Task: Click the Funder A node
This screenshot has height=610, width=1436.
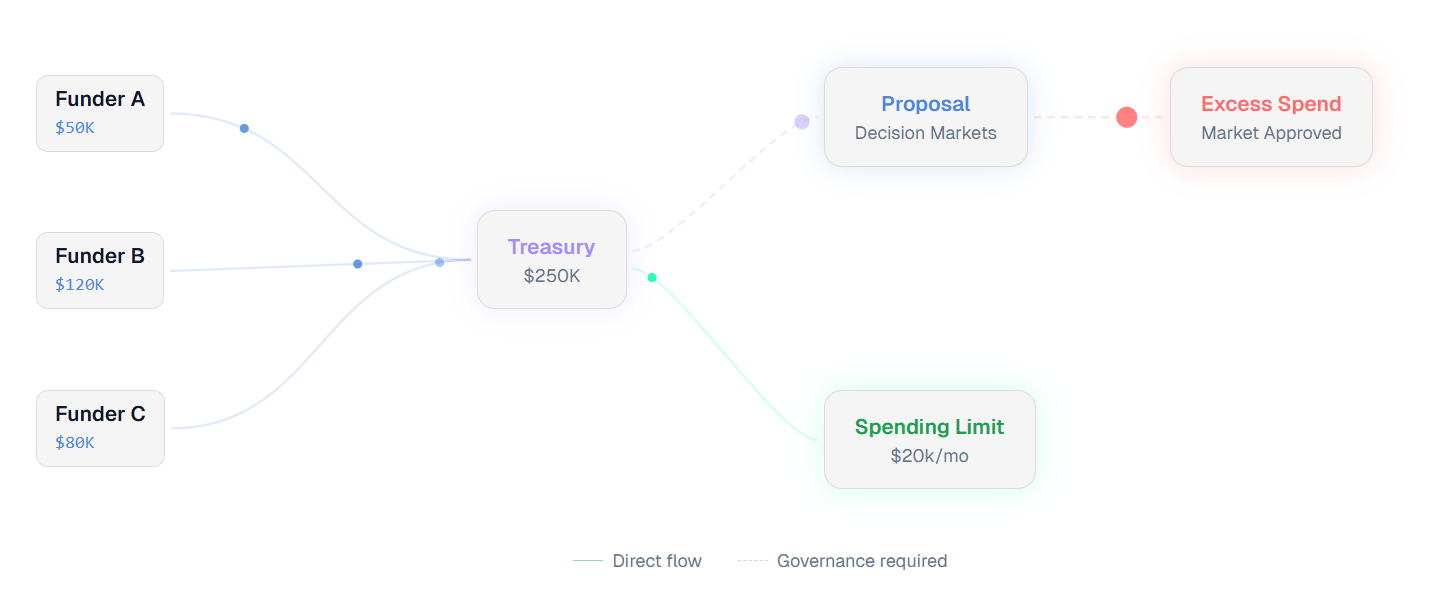Action: [100, 113]
